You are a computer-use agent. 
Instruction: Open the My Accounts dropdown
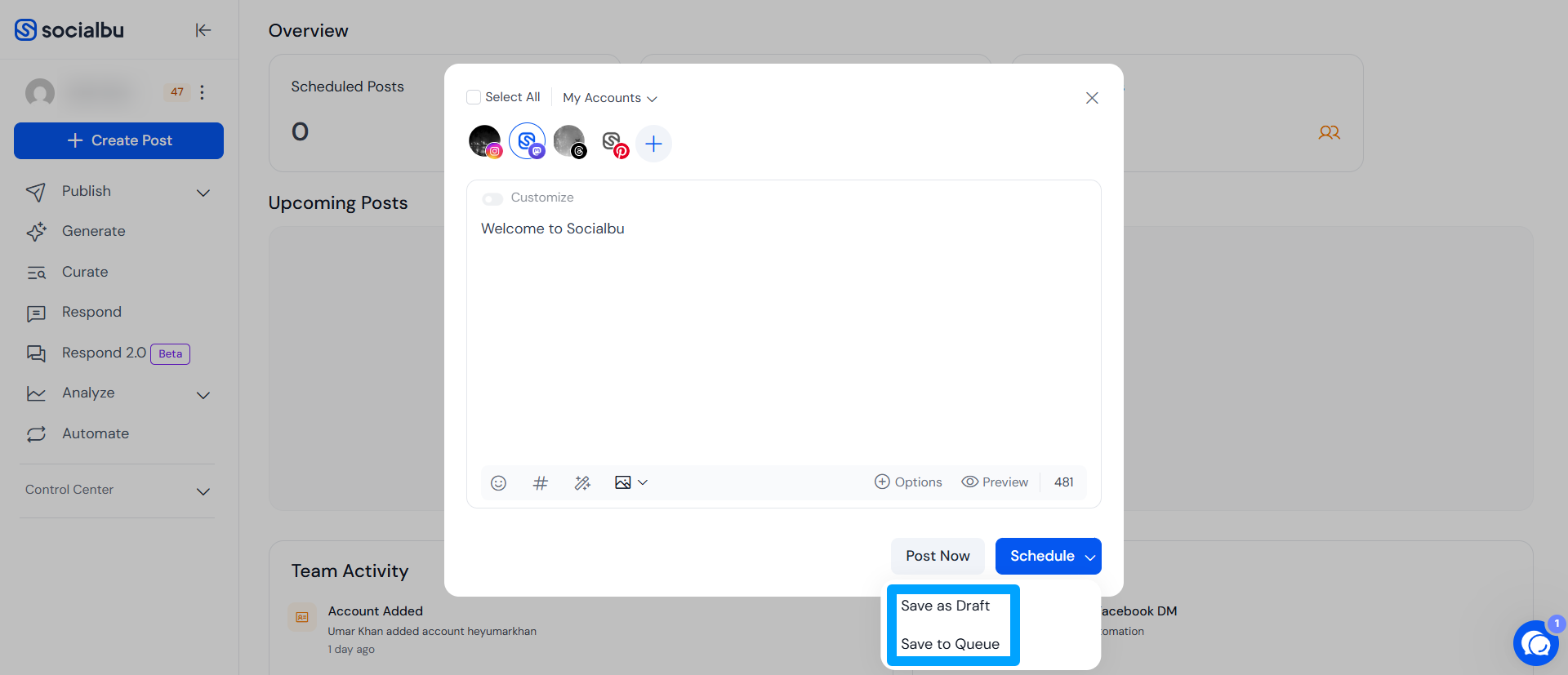(609, 98)
